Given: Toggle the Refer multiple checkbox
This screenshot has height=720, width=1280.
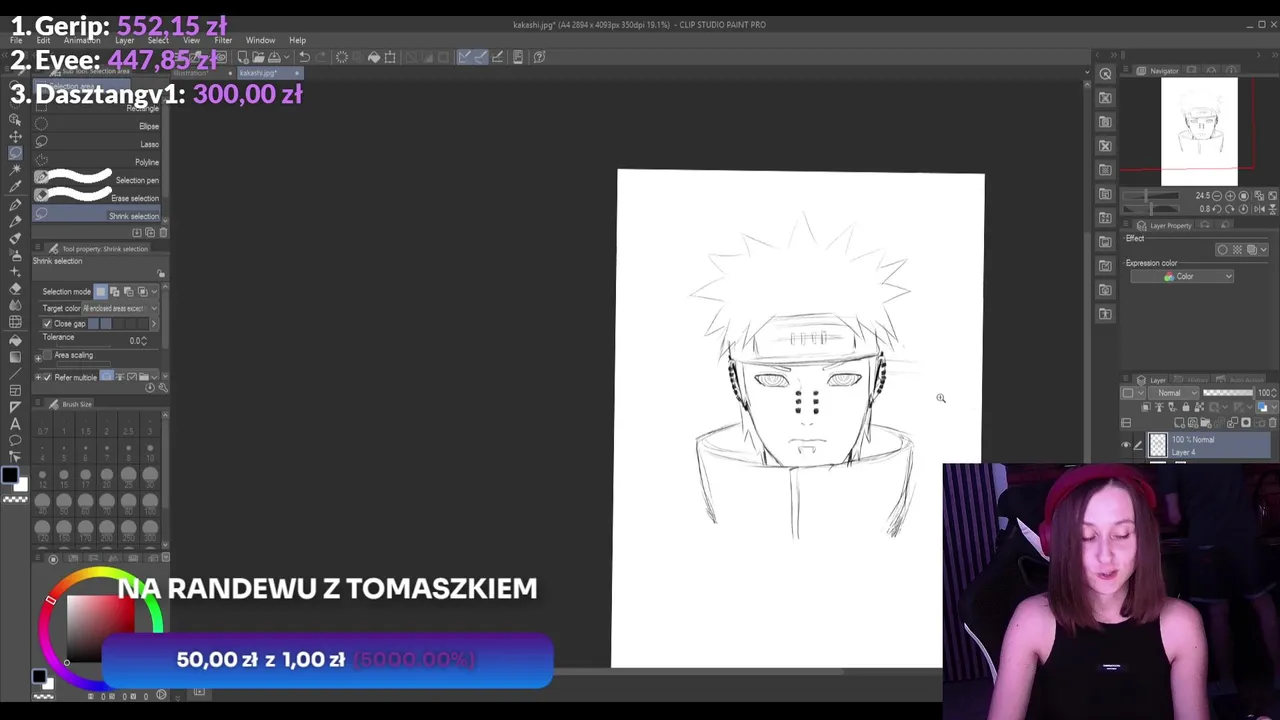Looking at the screenshot, I should [47, 377].
